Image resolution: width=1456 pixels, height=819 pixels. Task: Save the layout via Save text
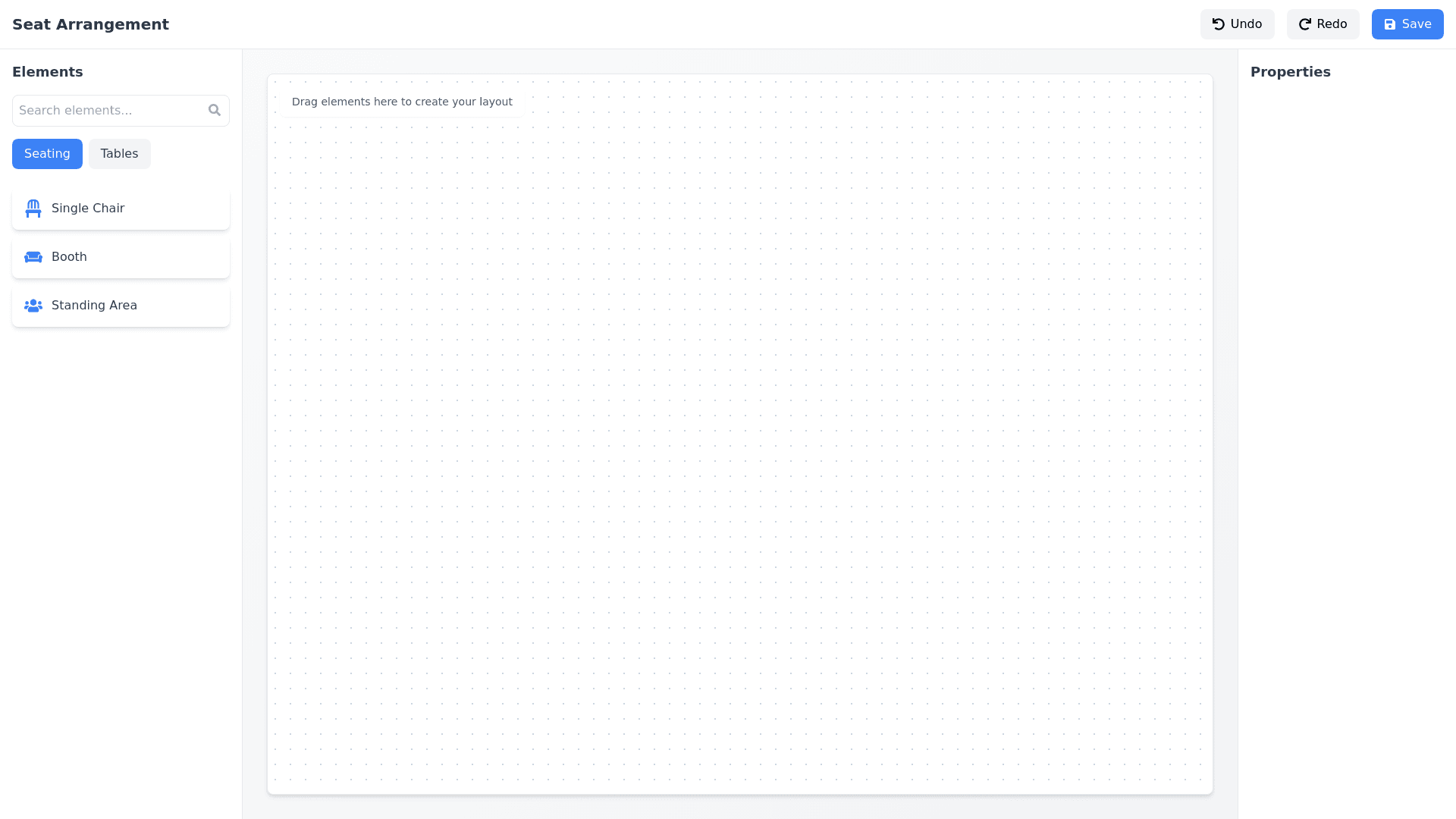1417,24
